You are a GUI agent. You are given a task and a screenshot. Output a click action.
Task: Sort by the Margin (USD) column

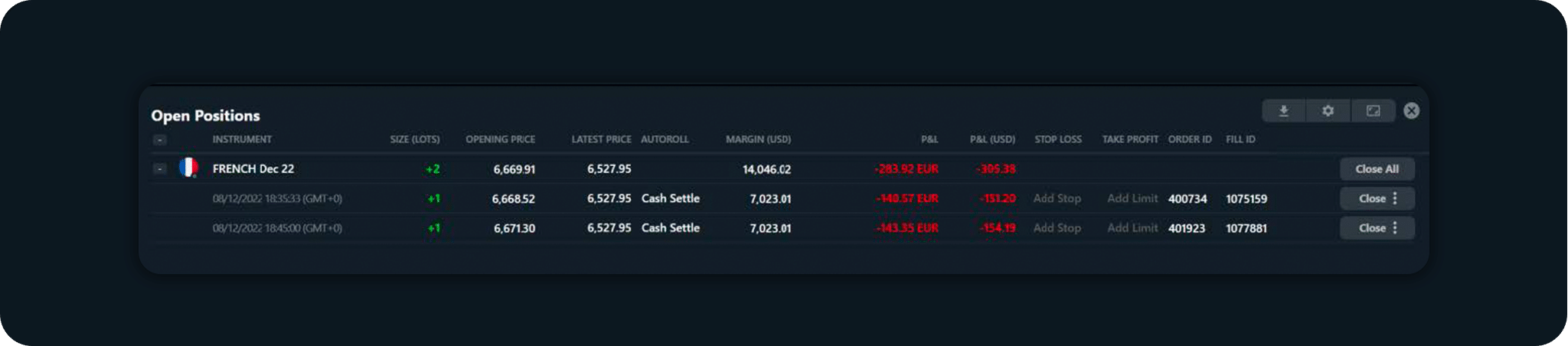point(758,139)
